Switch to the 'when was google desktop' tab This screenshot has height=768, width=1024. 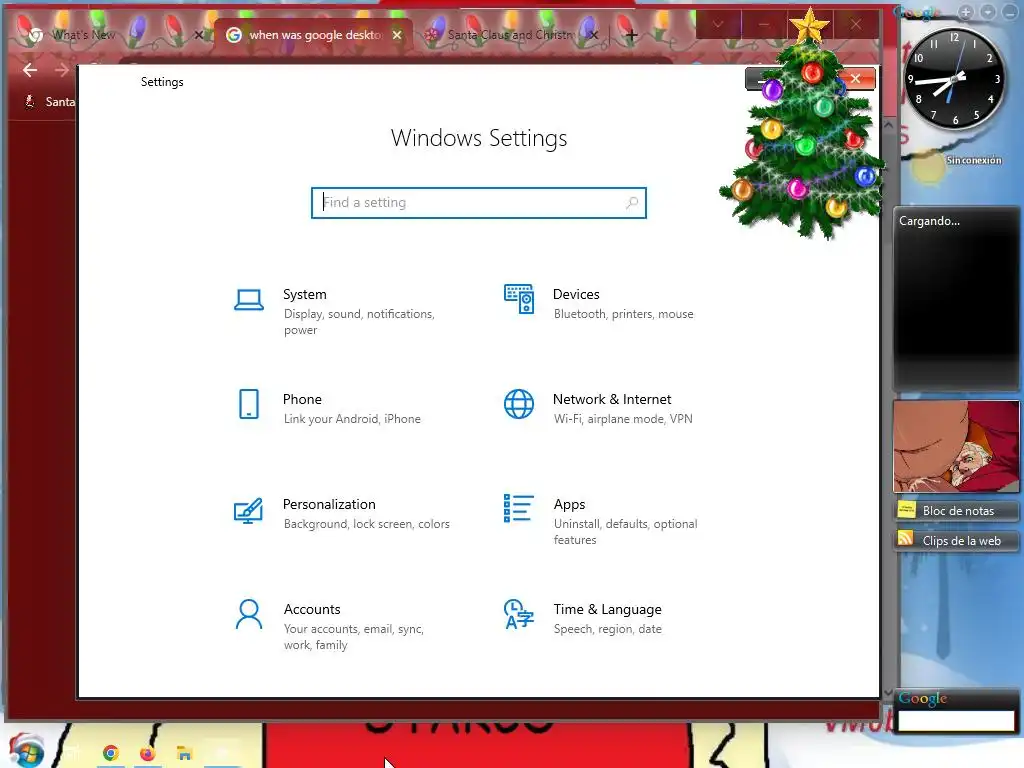point(314,35)
